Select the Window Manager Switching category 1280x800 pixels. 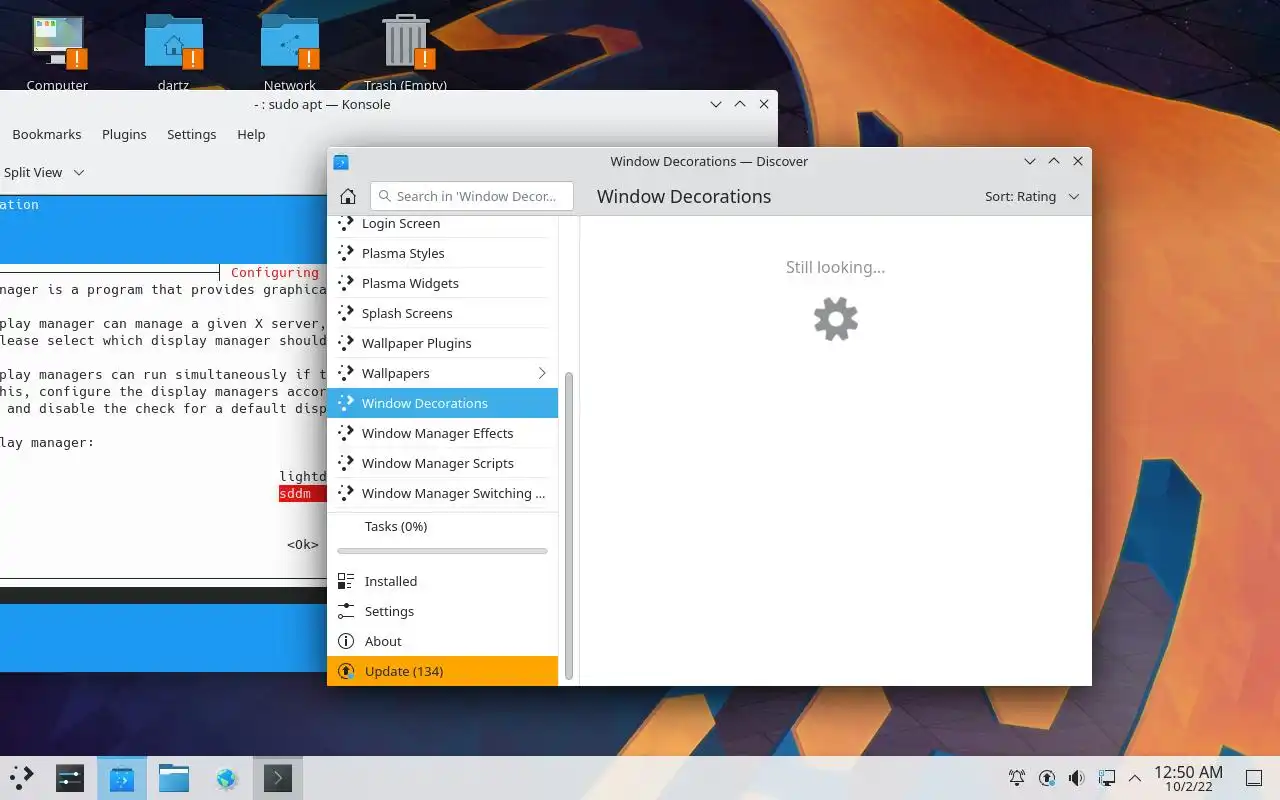tap(442, 493)
